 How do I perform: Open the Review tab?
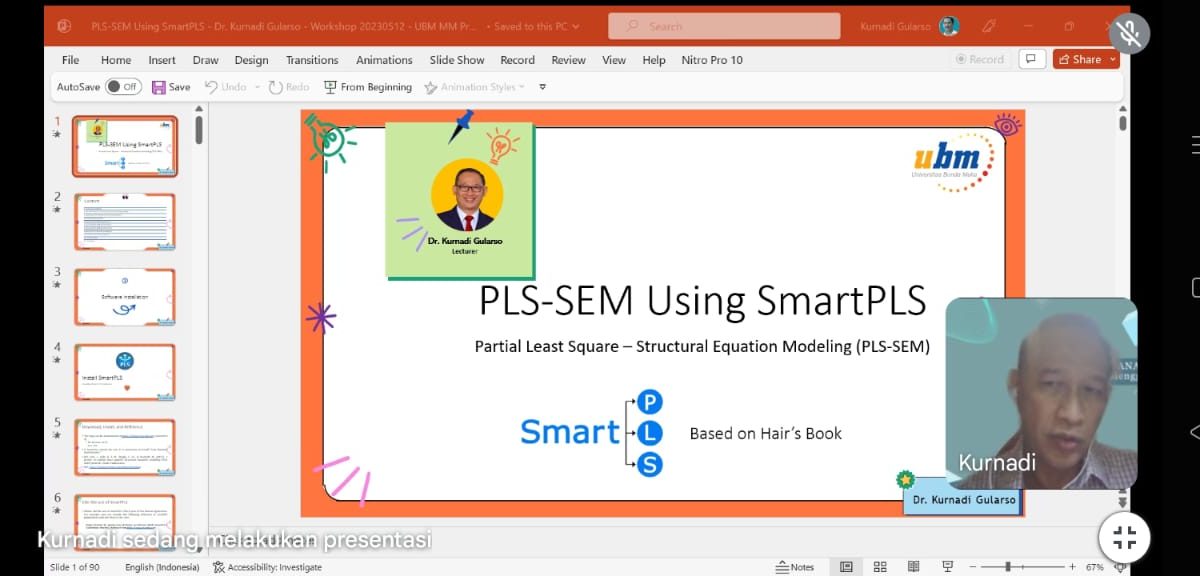[x=568, y=60]
